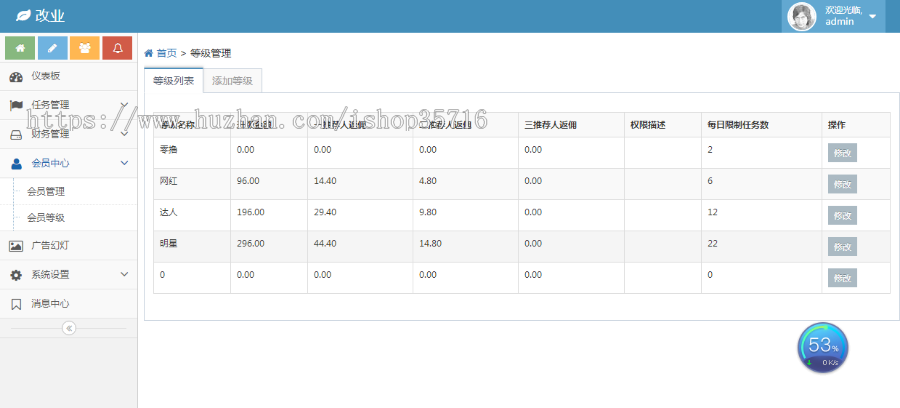Open the admin user dropdown arrow
This screenshot has height=408, width=900.
click(x=872, y=17)
